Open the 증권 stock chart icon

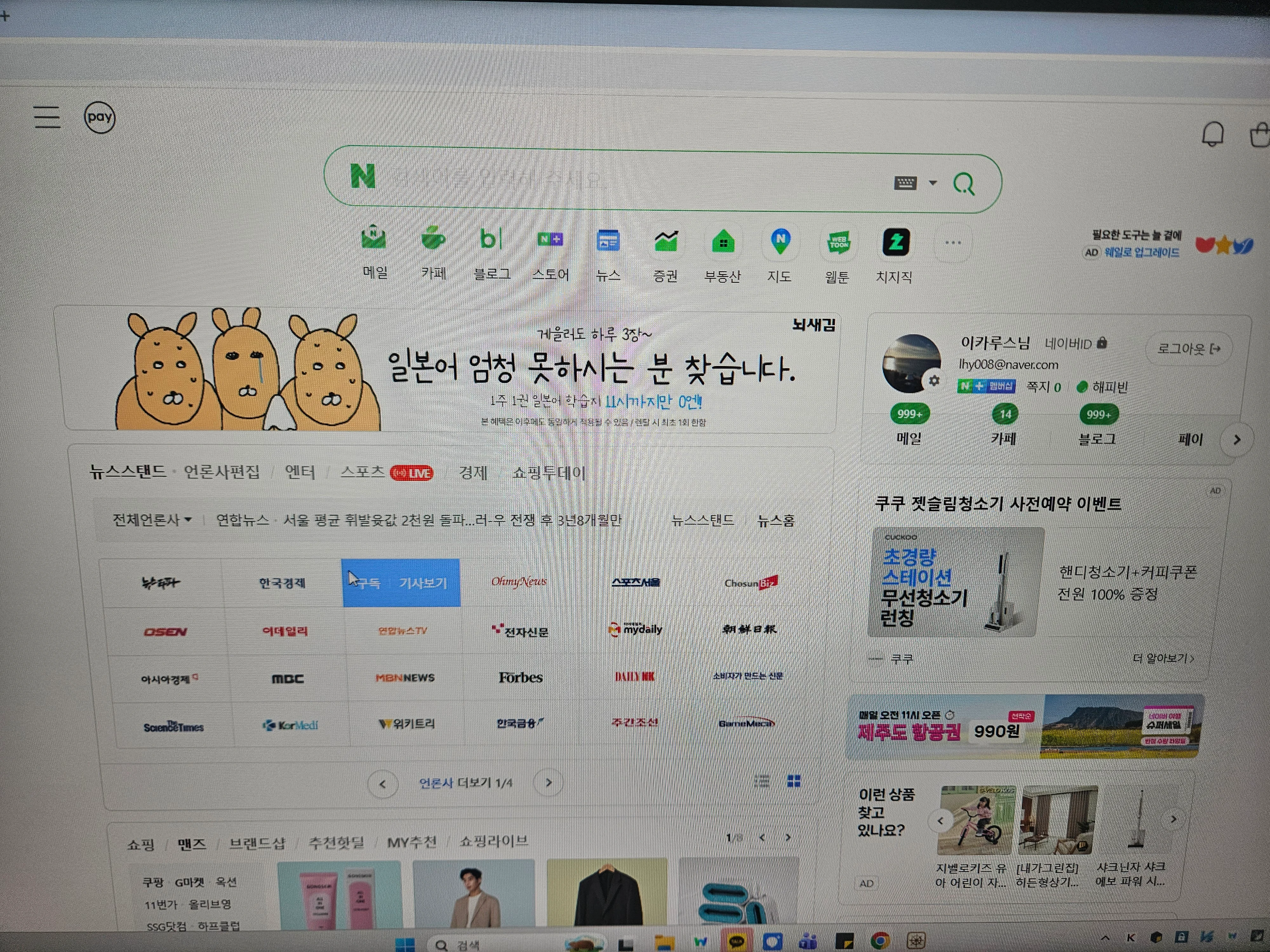pyautogui.click(x=666, y=241)
